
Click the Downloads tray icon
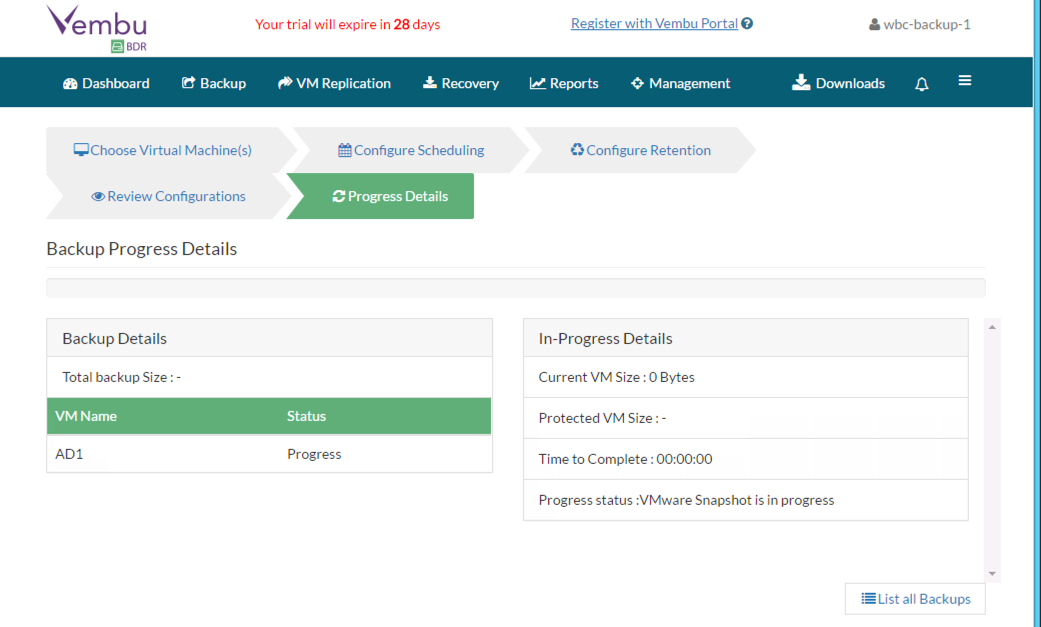801,83
